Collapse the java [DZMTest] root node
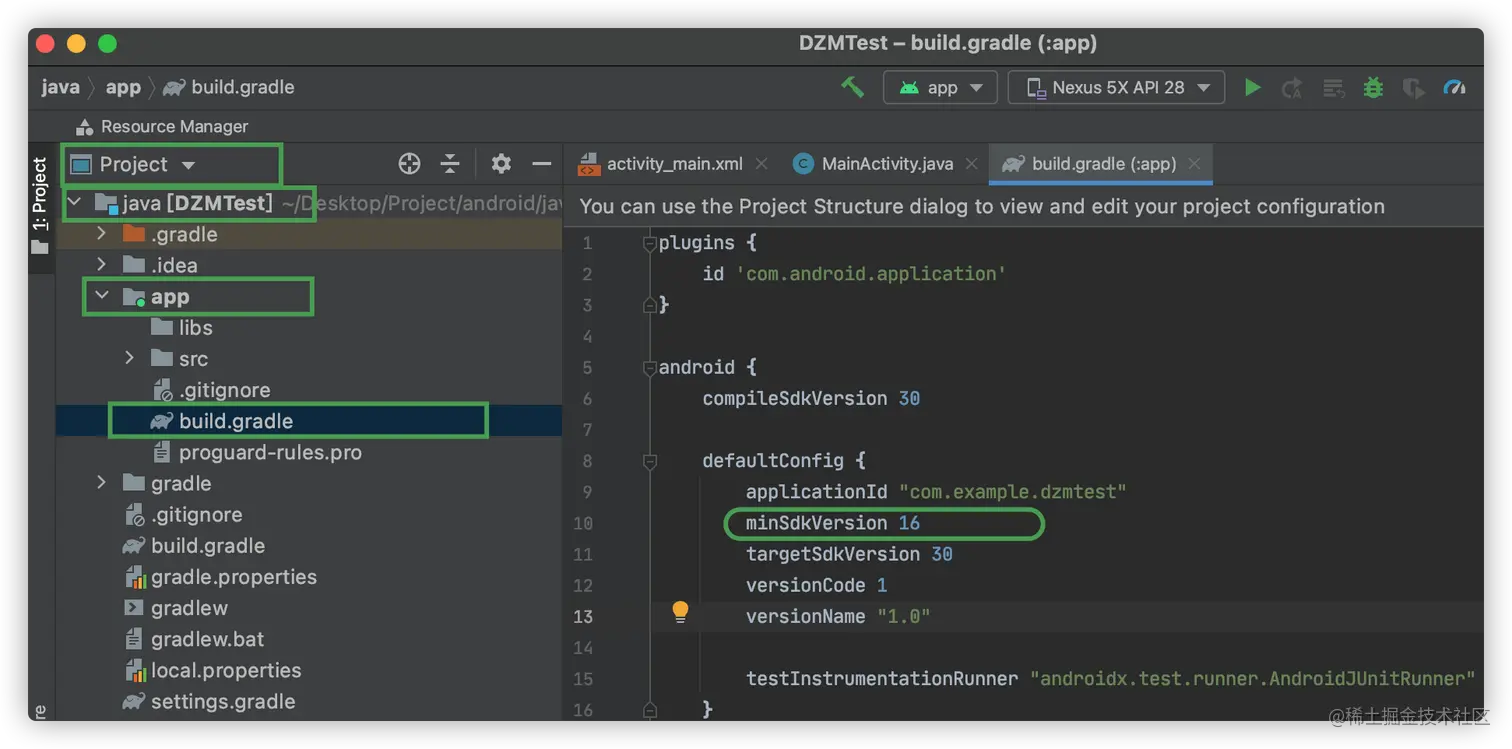This screenshot has width=1512, height=749. (x=74, y=203)
